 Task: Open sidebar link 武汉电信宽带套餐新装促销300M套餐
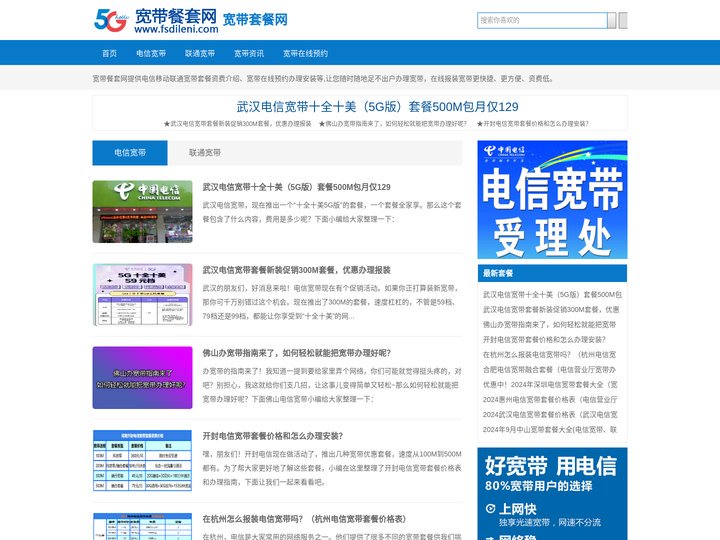pos(551,309)
